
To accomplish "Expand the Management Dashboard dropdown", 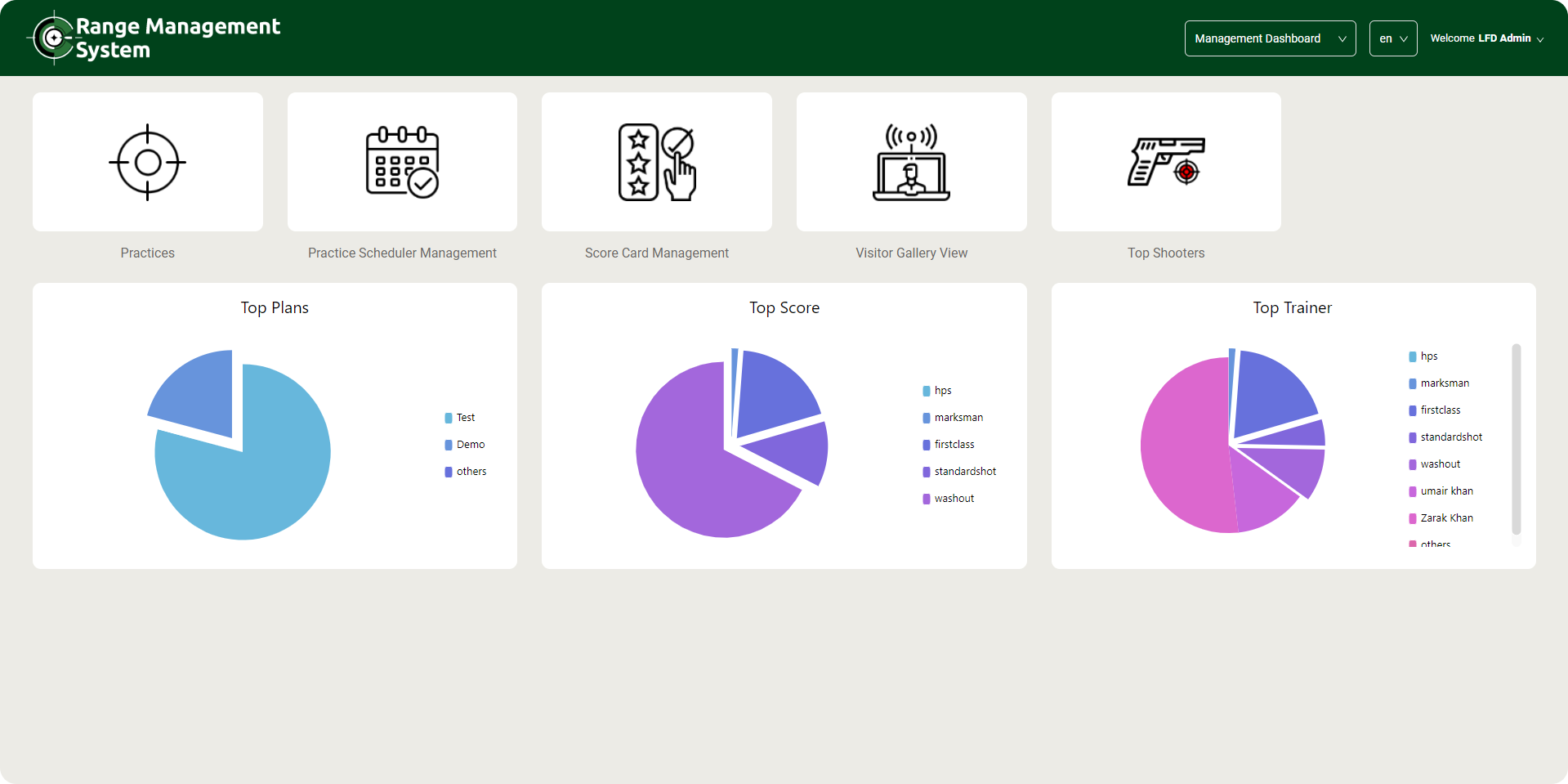I will 1270,38.
